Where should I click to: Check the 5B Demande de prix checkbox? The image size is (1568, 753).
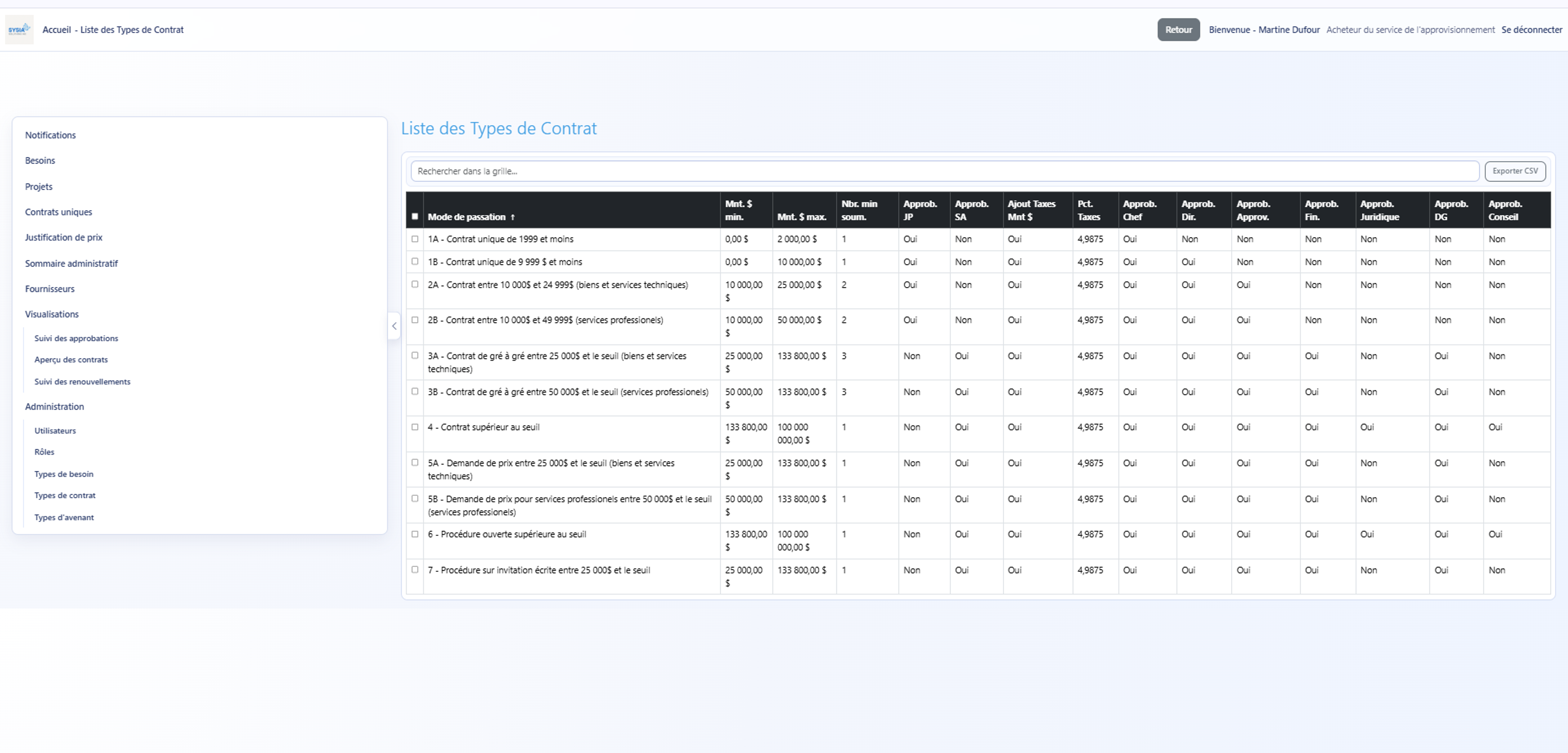pos(414,498)
